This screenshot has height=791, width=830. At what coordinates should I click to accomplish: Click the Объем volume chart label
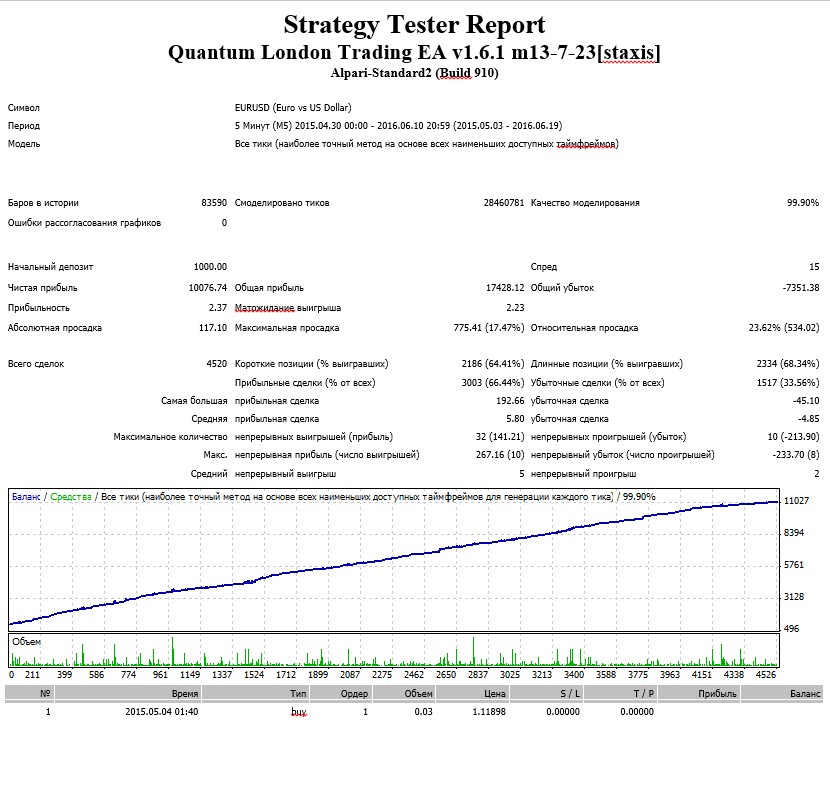pos(26,642)
